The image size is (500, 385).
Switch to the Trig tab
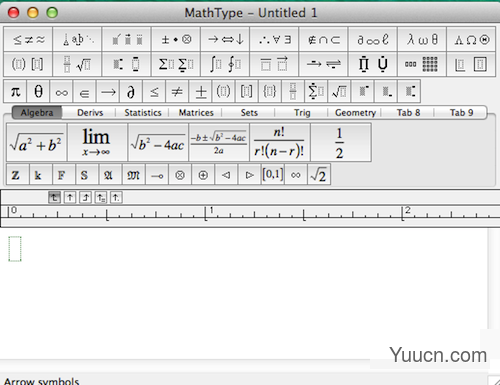click(302, 113)
